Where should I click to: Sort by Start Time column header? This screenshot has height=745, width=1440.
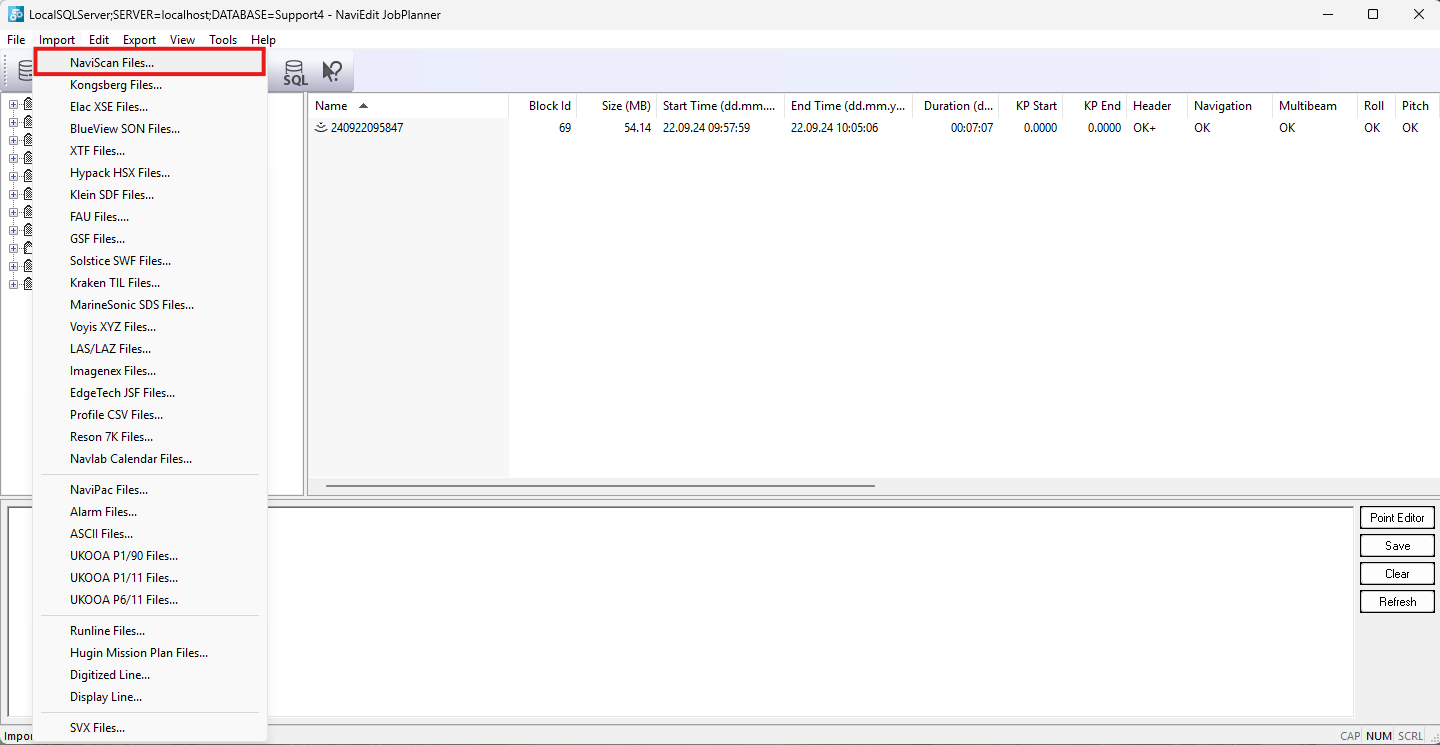coord(721,106)
